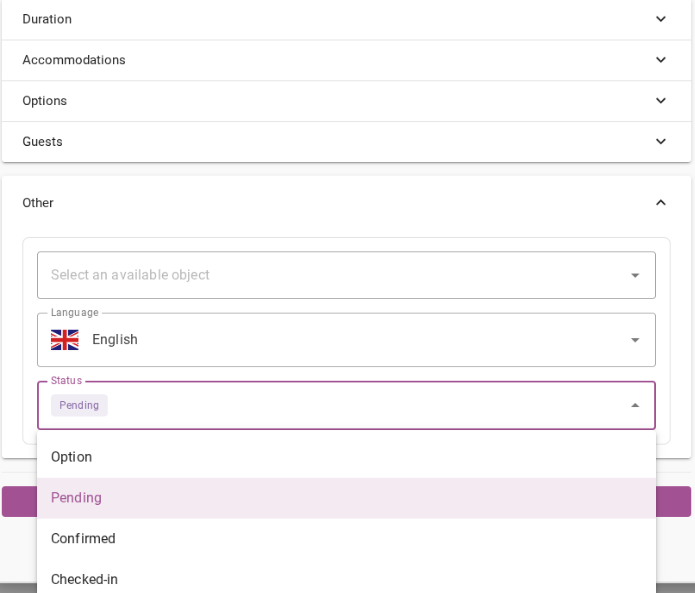Click the Options section chevron arrow
This screenshot has width=695, height=593.
coord(660,101)
